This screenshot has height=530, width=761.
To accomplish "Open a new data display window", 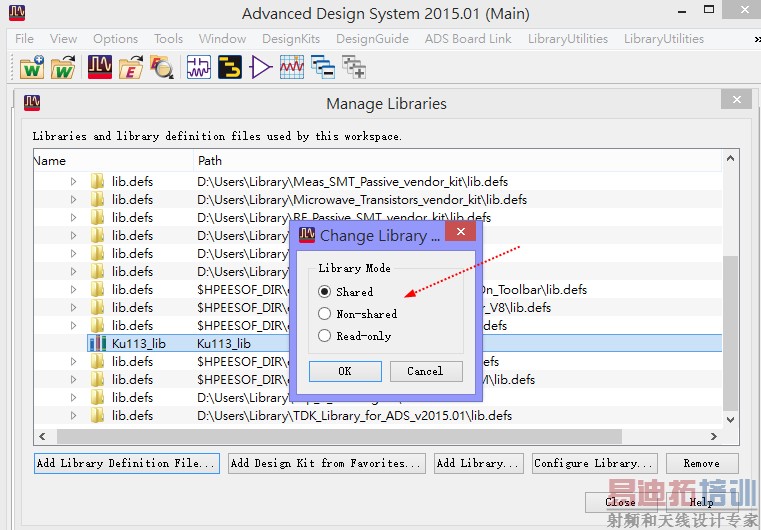I will [x=292, y=67].
